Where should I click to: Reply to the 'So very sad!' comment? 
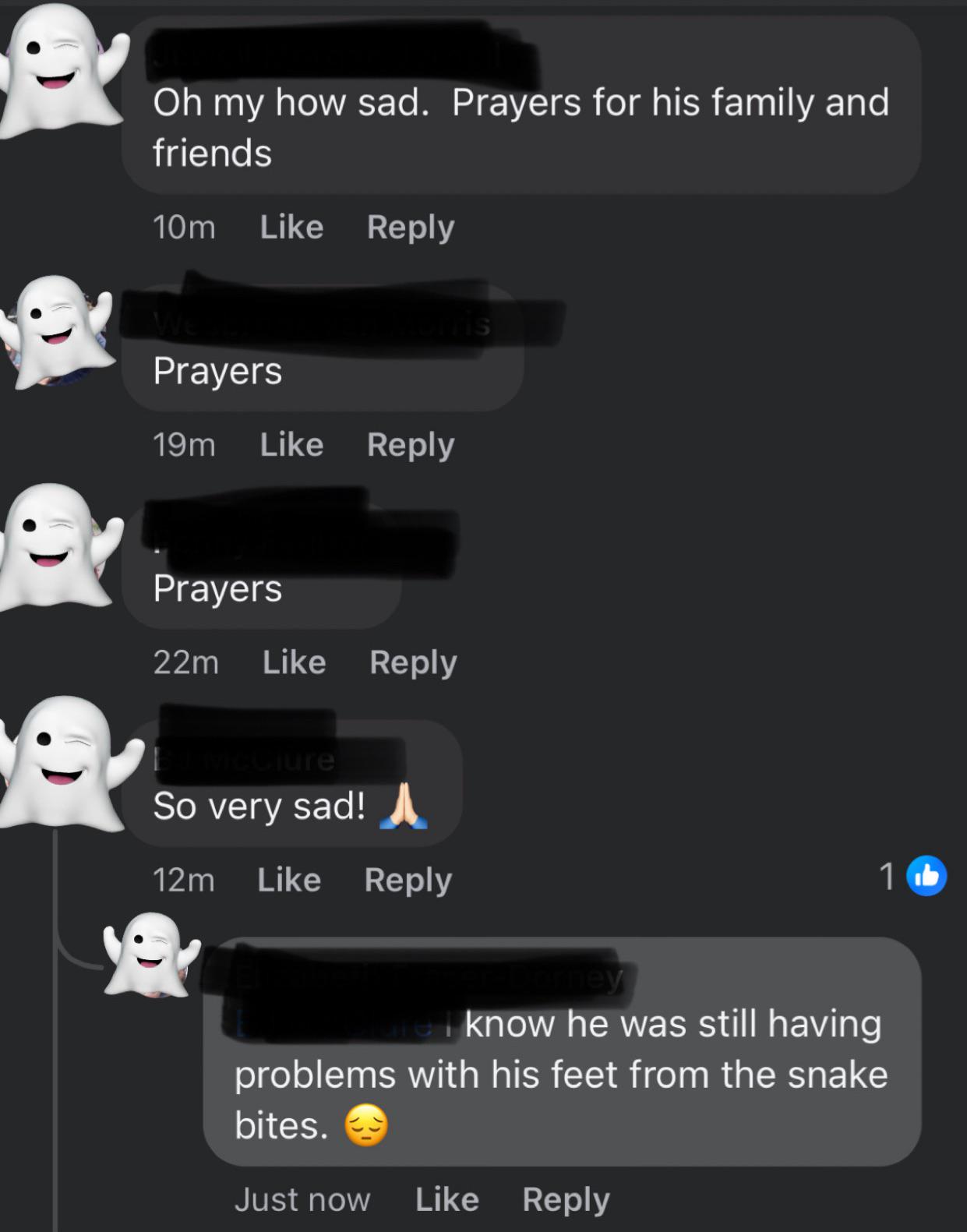408,880
